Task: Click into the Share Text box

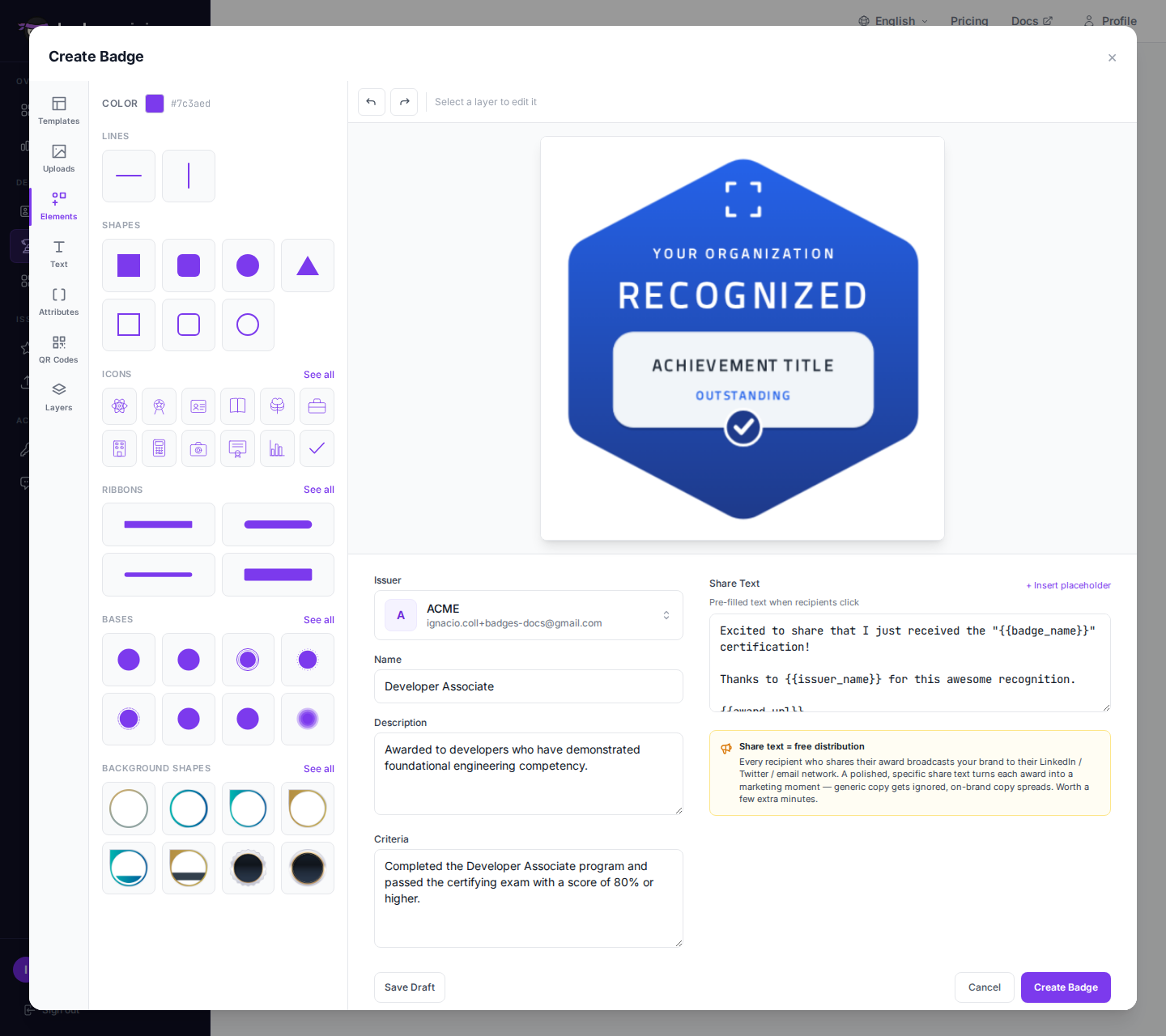Action: 910,663
